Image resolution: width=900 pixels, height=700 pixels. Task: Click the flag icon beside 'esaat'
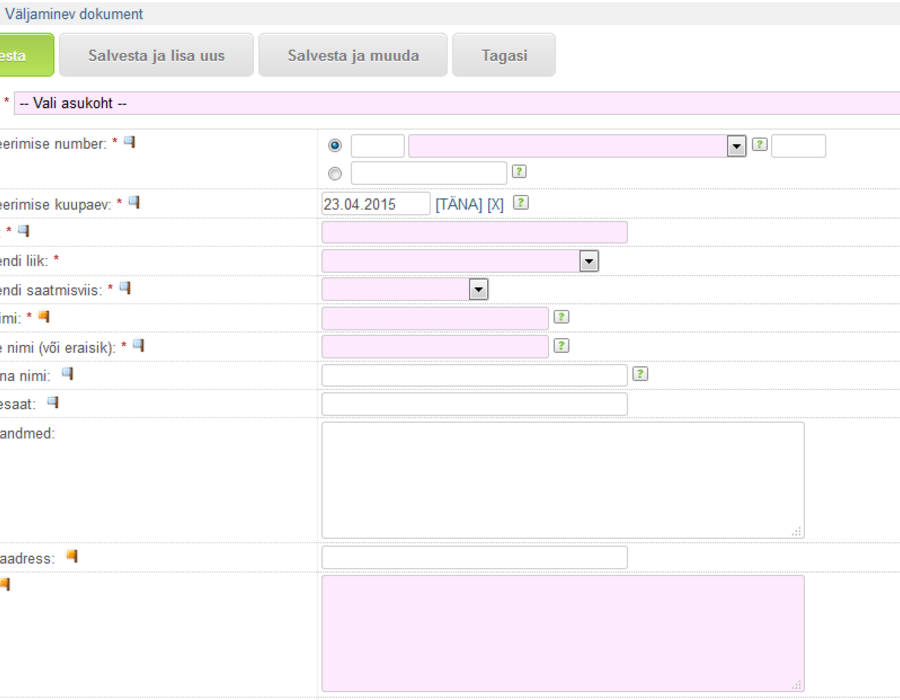pyautogui.click(x=53, y=402)
